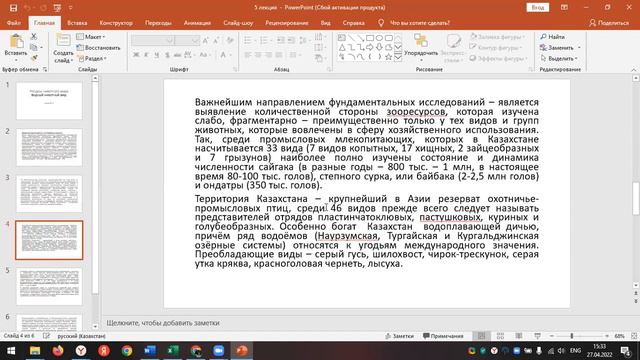Click the zoom slider handle
This screenshot has height=360, width=640.
(x=572, y=336)
